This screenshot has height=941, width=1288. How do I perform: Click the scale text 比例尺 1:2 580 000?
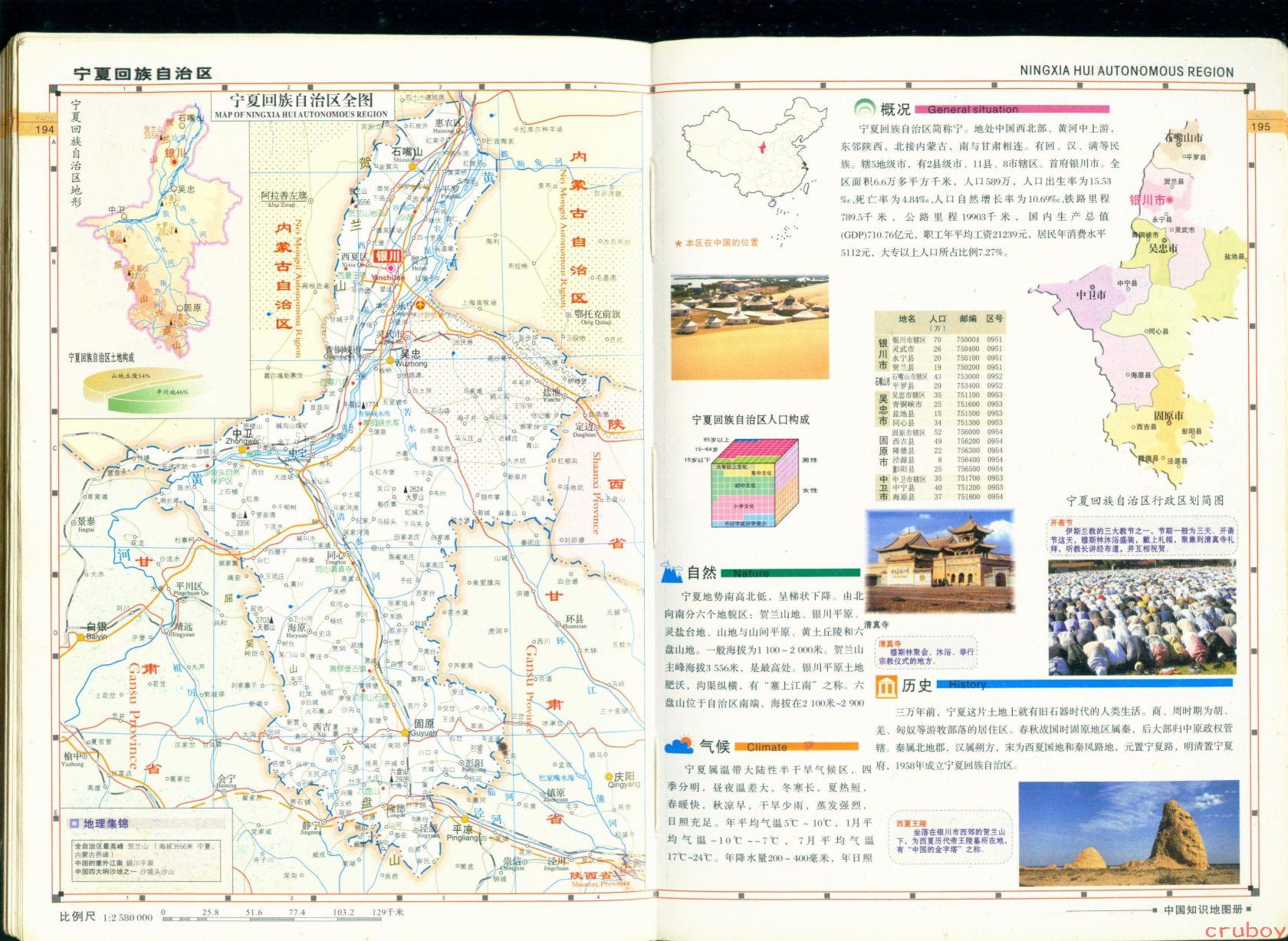(x=107, y=916)
